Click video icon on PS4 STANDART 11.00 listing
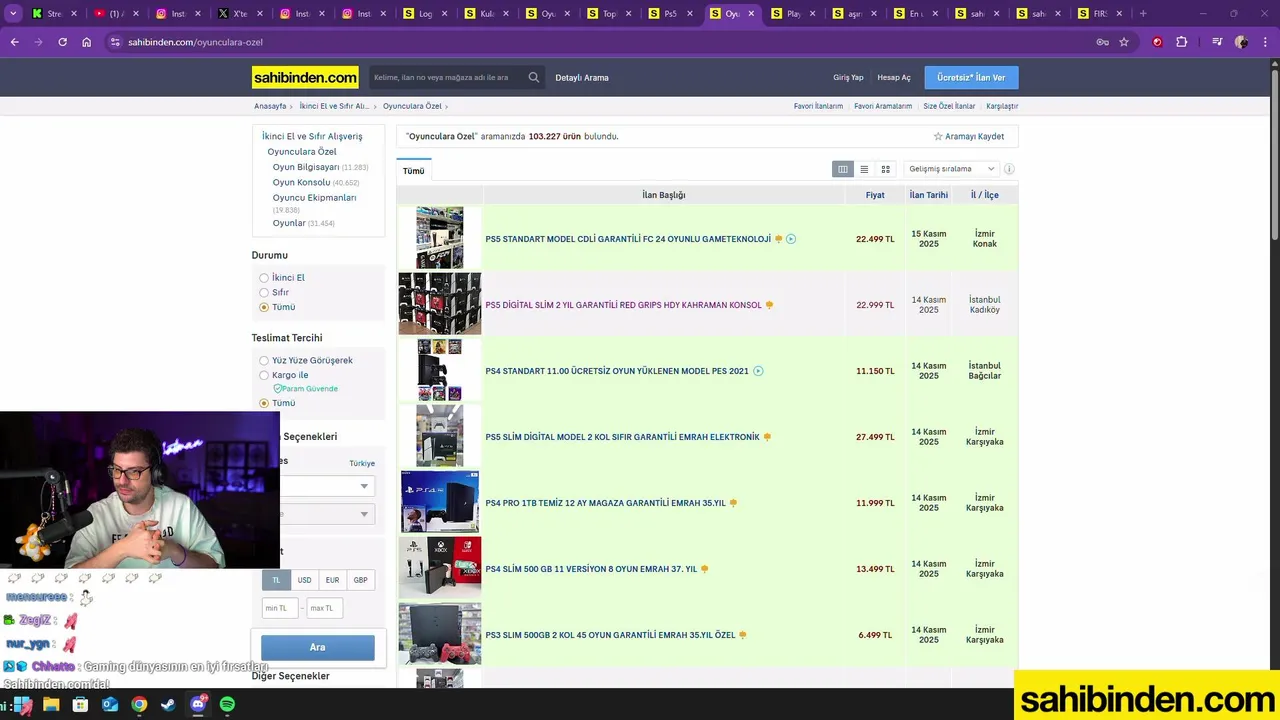Viewport: 1280px width, 720px height. pos(758,371)
